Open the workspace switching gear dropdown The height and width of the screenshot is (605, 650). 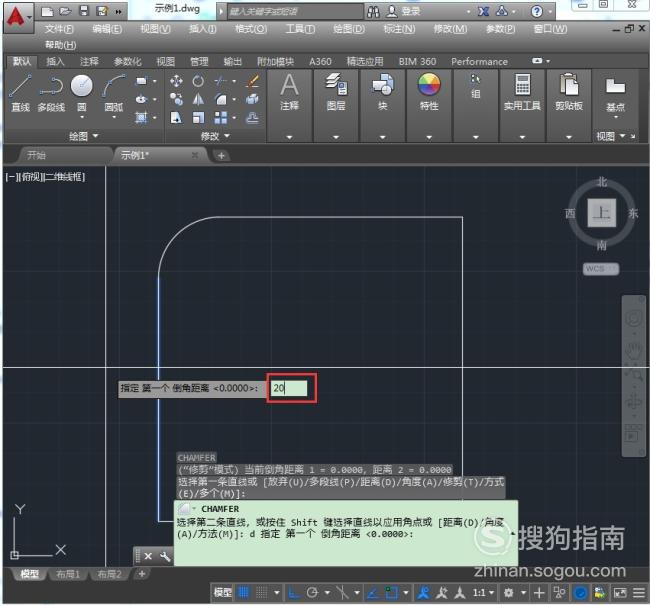pos(524,593)
